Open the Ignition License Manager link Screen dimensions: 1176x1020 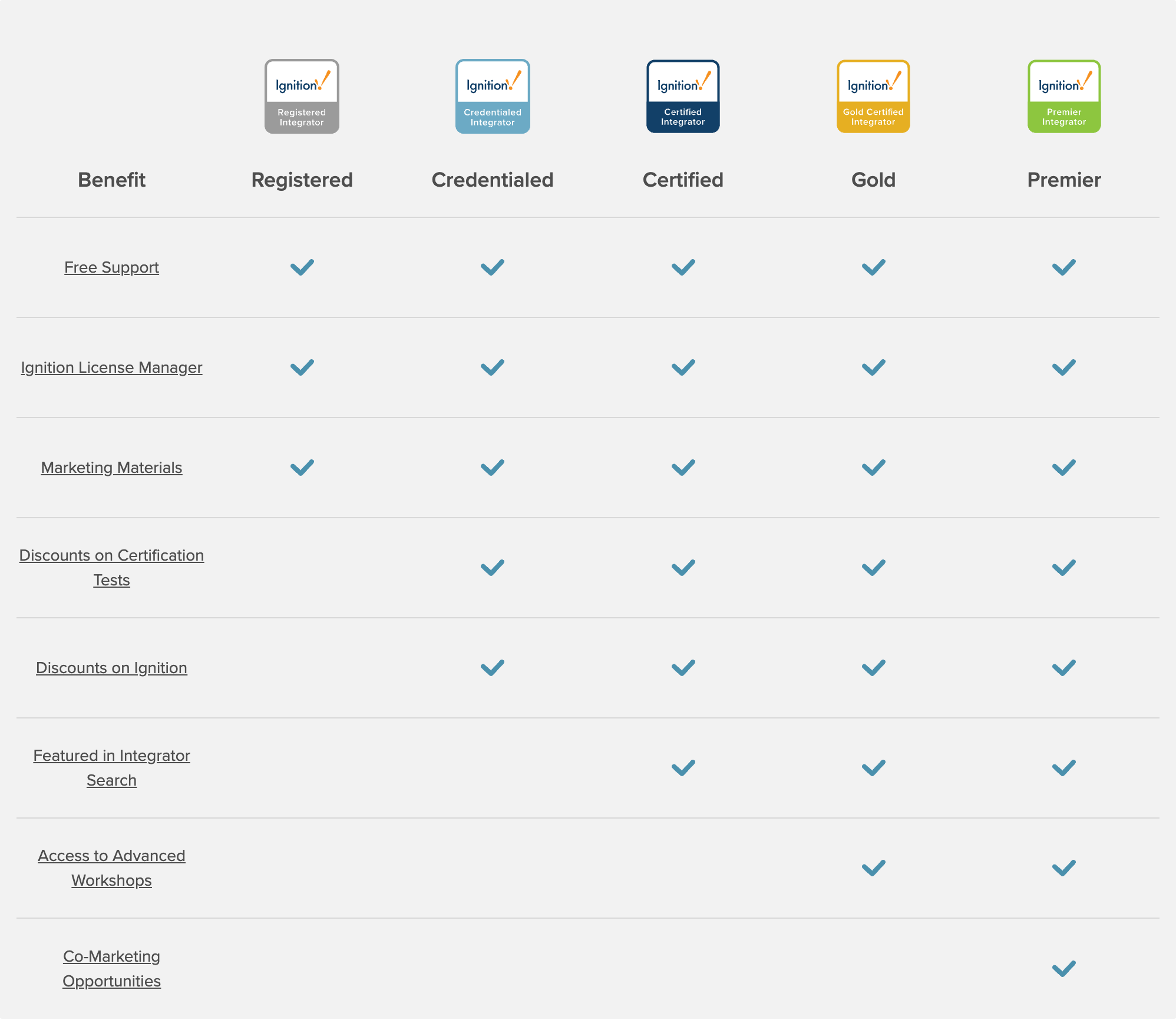[x=111, y=367]
